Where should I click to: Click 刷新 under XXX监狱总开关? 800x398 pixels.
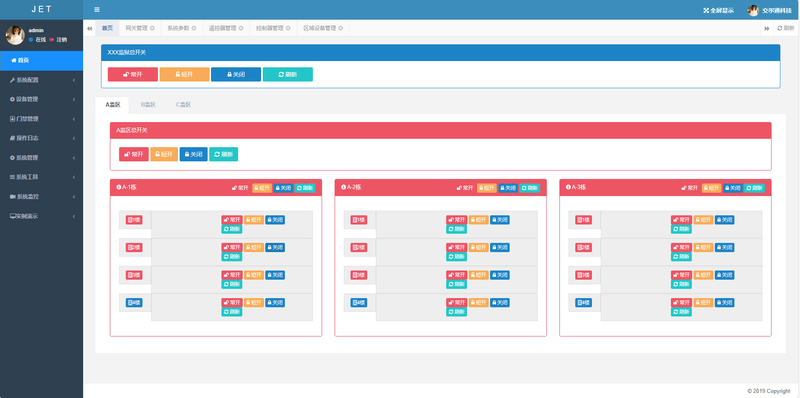(288, 74)
